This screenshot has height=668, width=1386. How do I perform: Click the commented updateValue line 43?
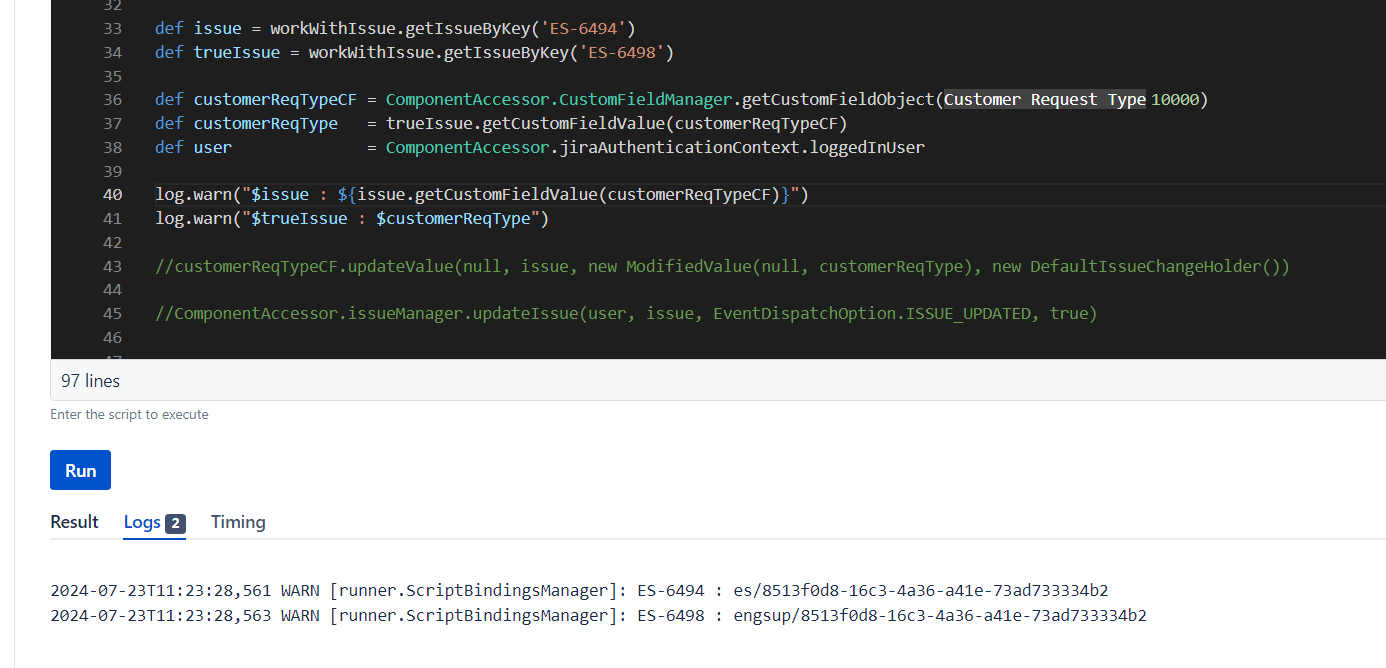(x=722, y=266)
